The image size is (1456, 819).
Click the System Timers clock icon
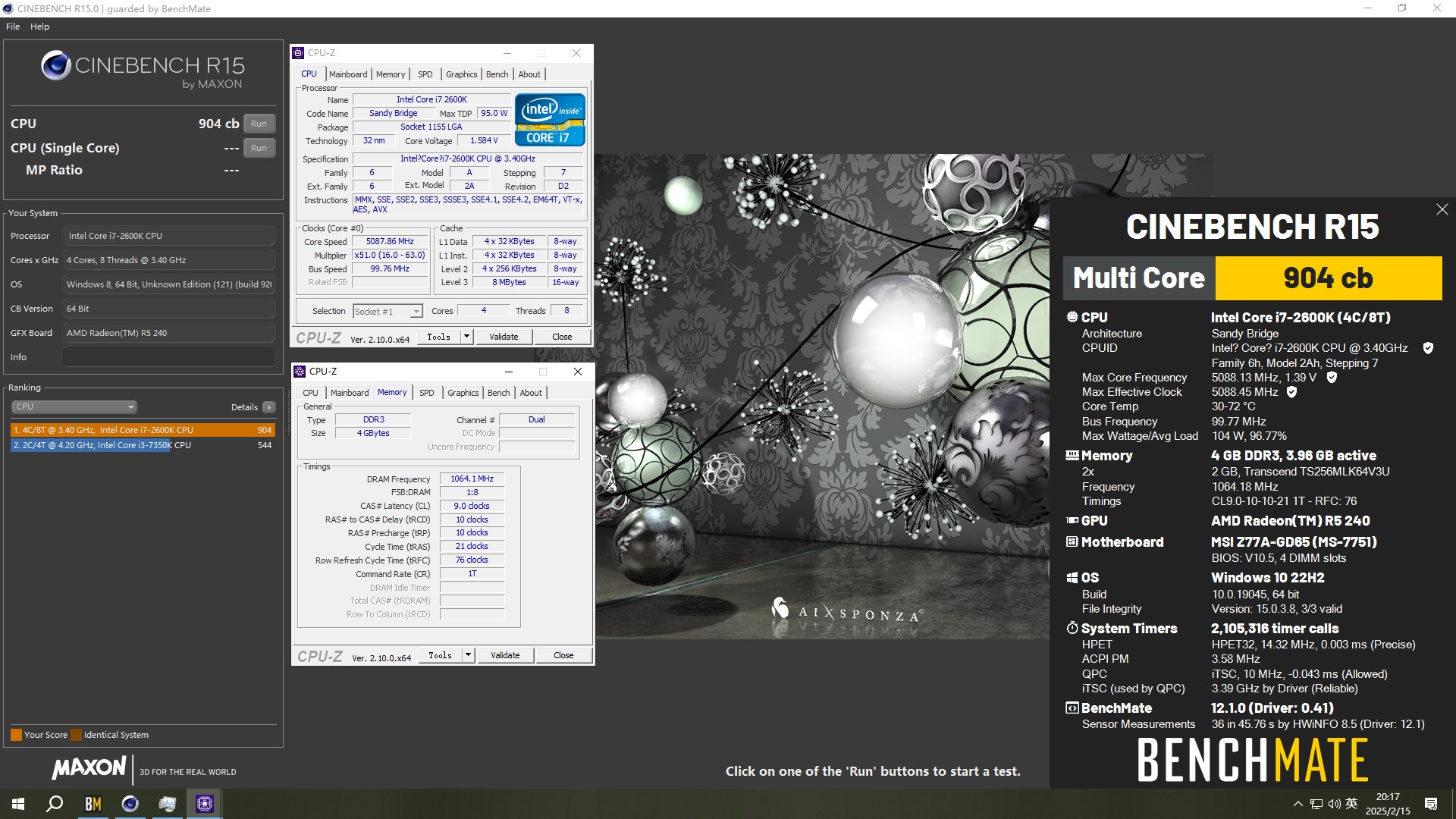coord(1072,628)
